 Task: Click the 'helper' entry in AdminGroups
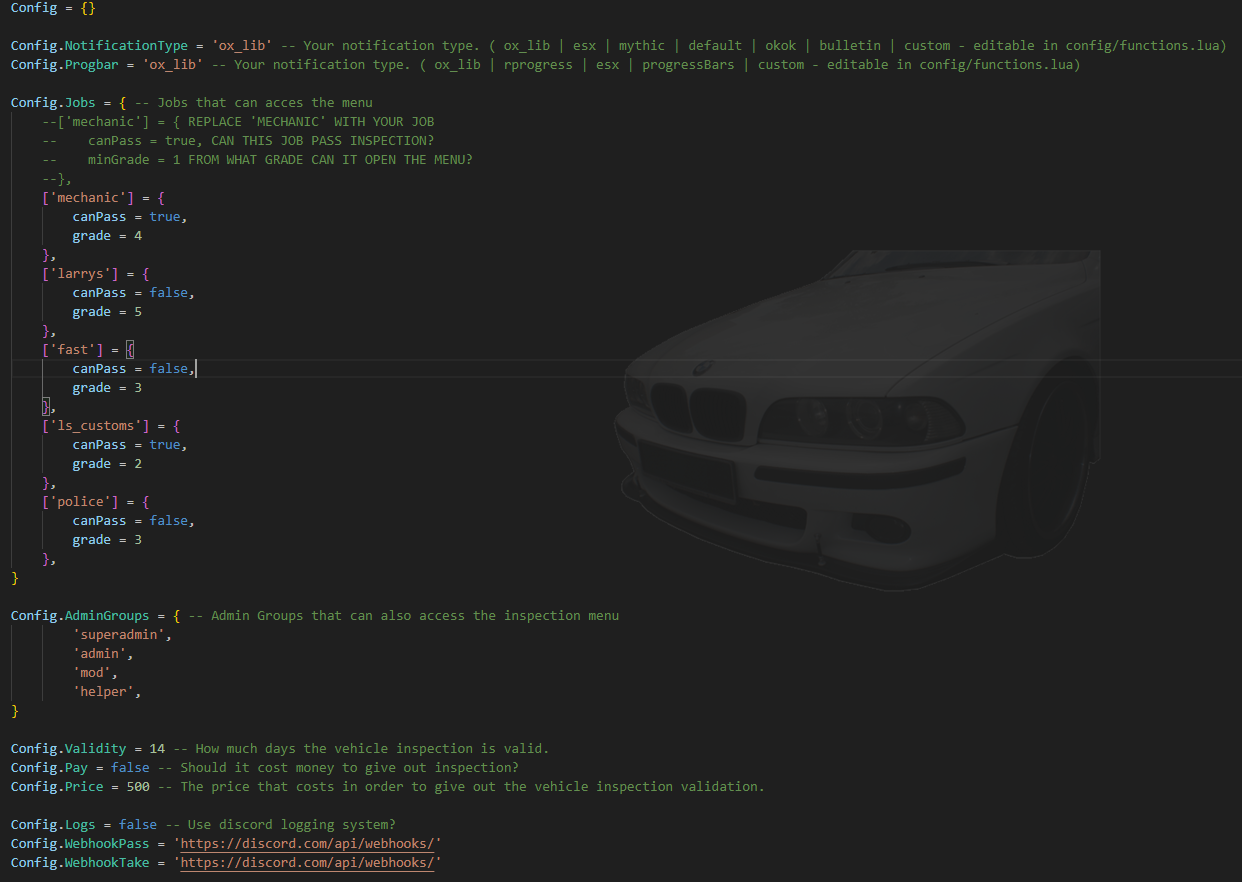point(103,691)
